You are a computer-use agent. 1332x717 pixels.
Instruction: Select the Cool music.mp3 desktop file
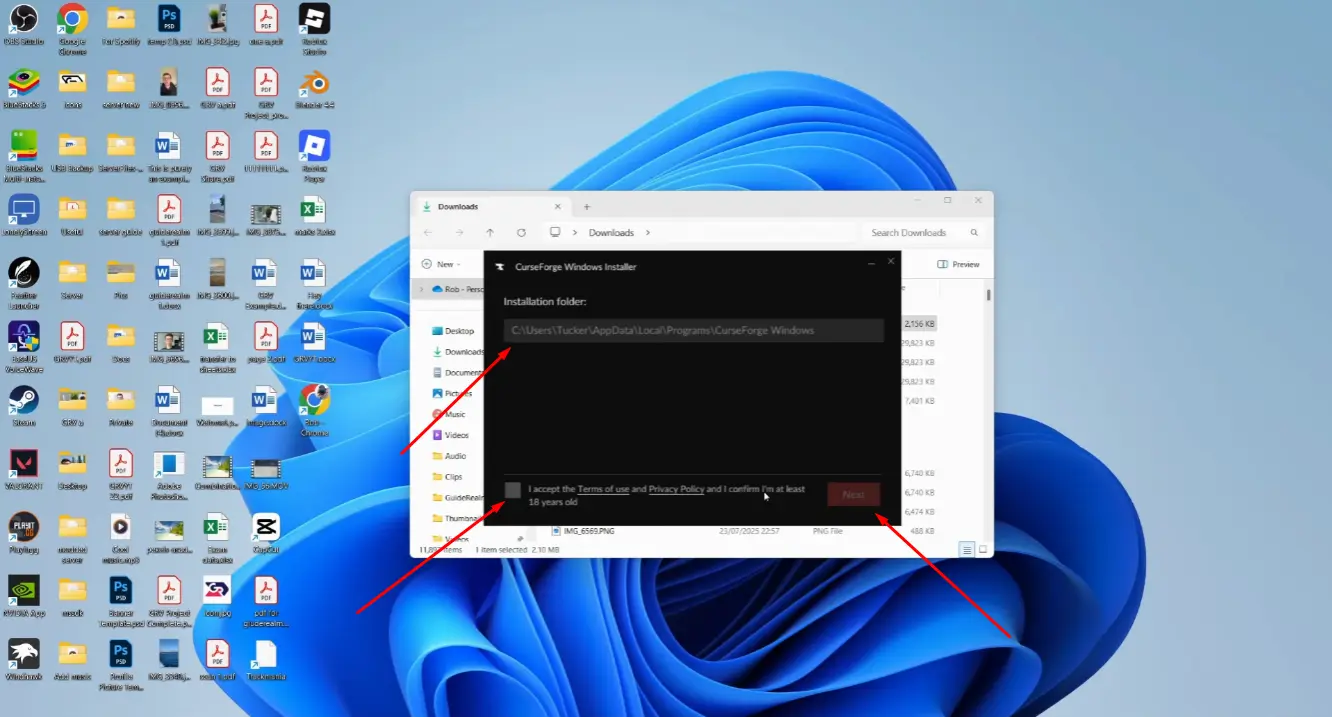pos(120,538)
